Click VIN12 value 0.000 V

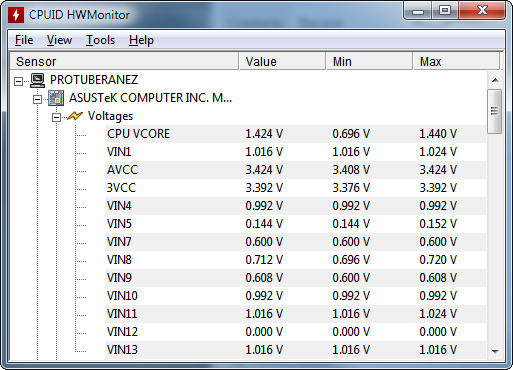[x=264, y=332]
